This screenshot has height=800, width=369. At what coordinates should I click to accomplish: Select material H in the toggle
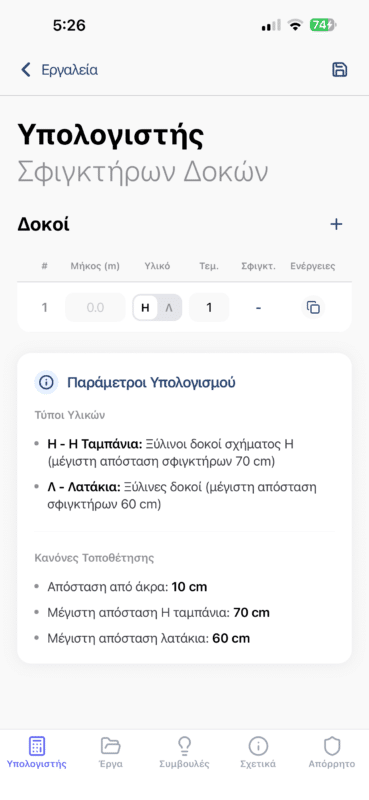[x=145, y=308]
